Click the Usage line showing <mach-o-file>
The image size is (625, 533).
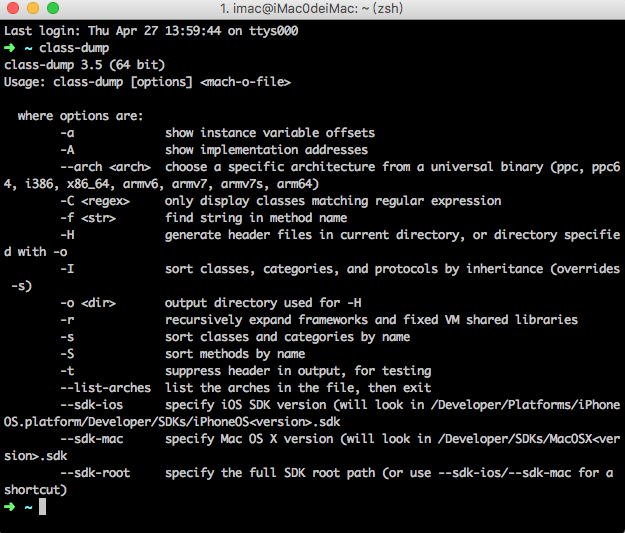click(x=147, y=82)
